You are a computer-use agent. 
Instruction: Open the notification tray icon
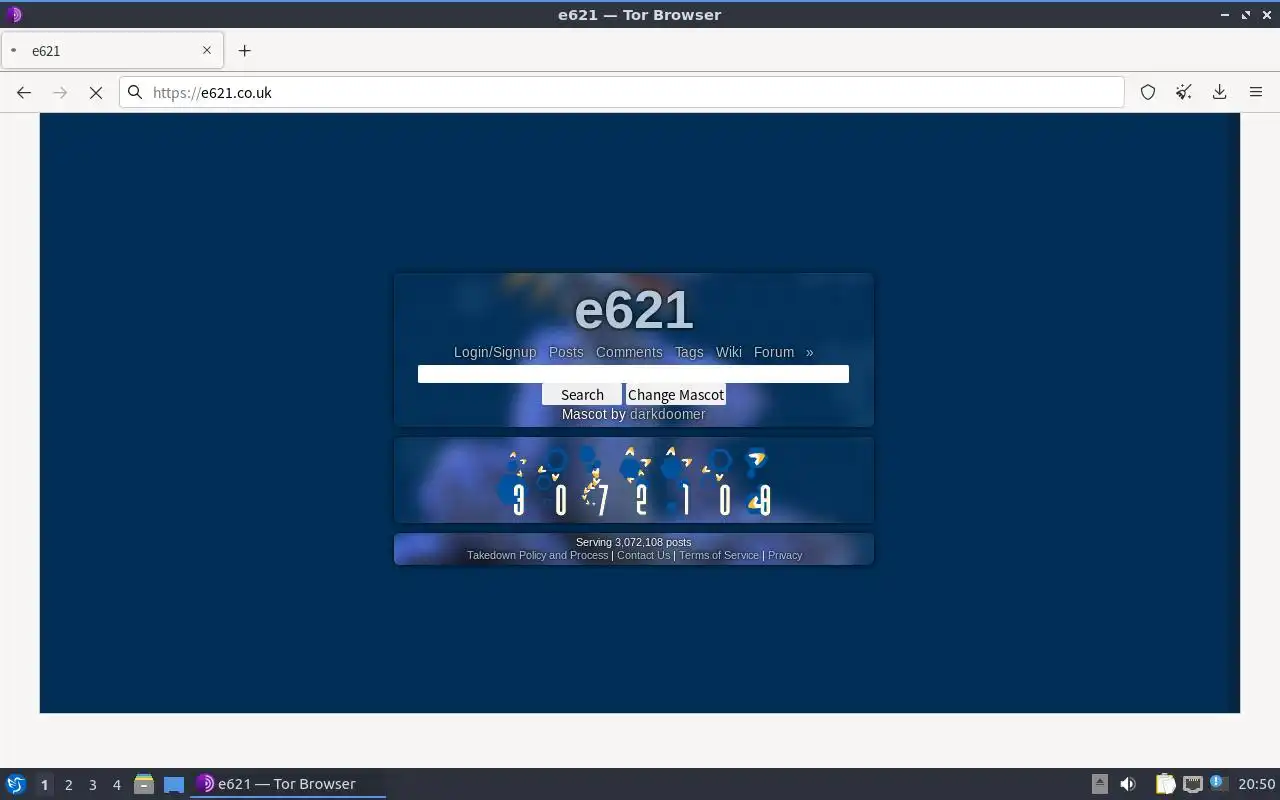(x=1217, y=783)
